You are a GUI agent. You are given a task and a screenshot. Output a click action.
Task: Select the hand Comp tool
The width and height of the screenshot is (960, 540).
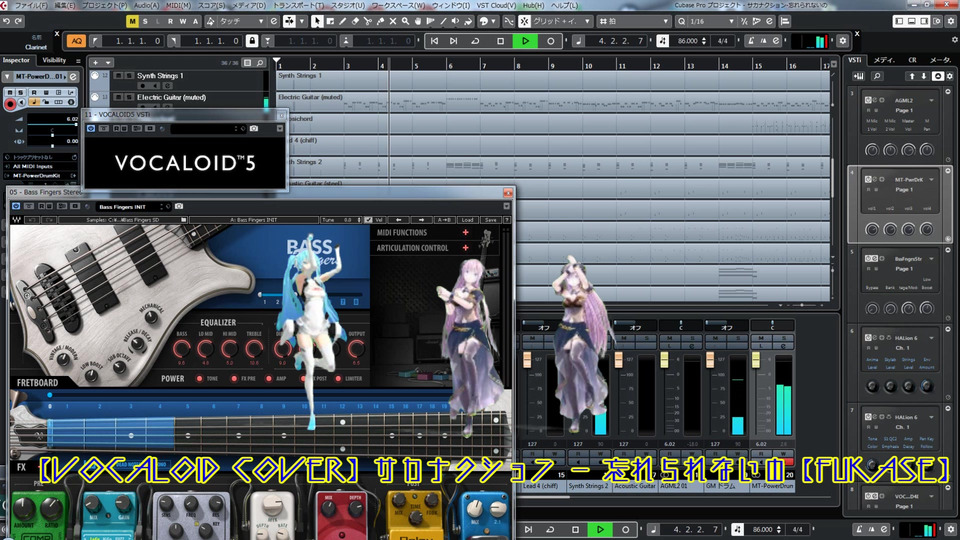point(418,21)
